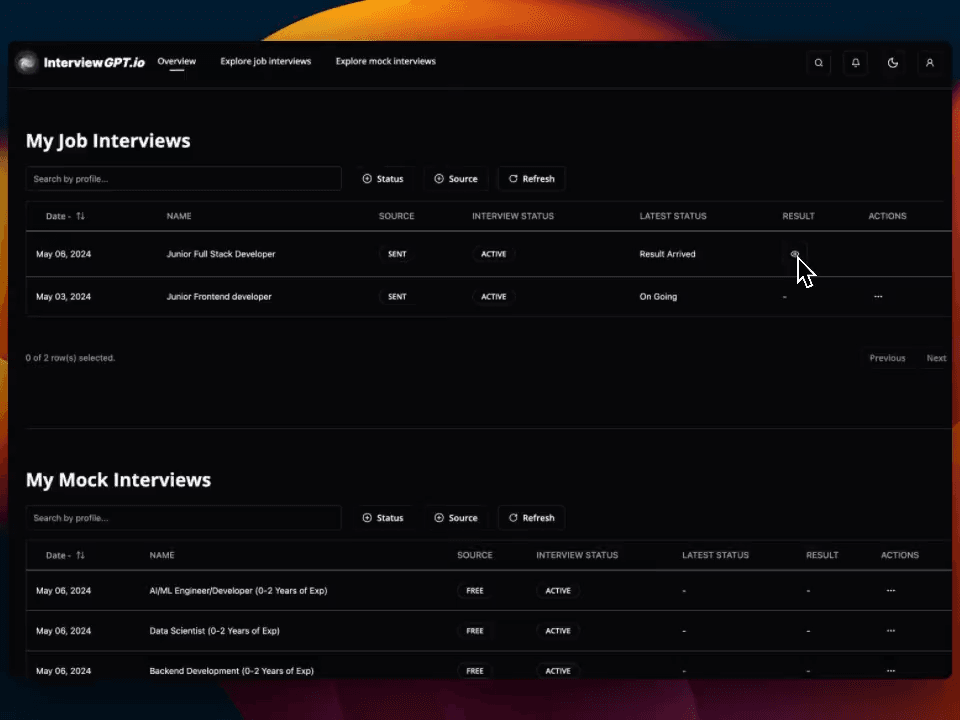Switch to Explore mock interviews tab
Viewport: 960px width, 720px height.
click(x=386, y=62)
